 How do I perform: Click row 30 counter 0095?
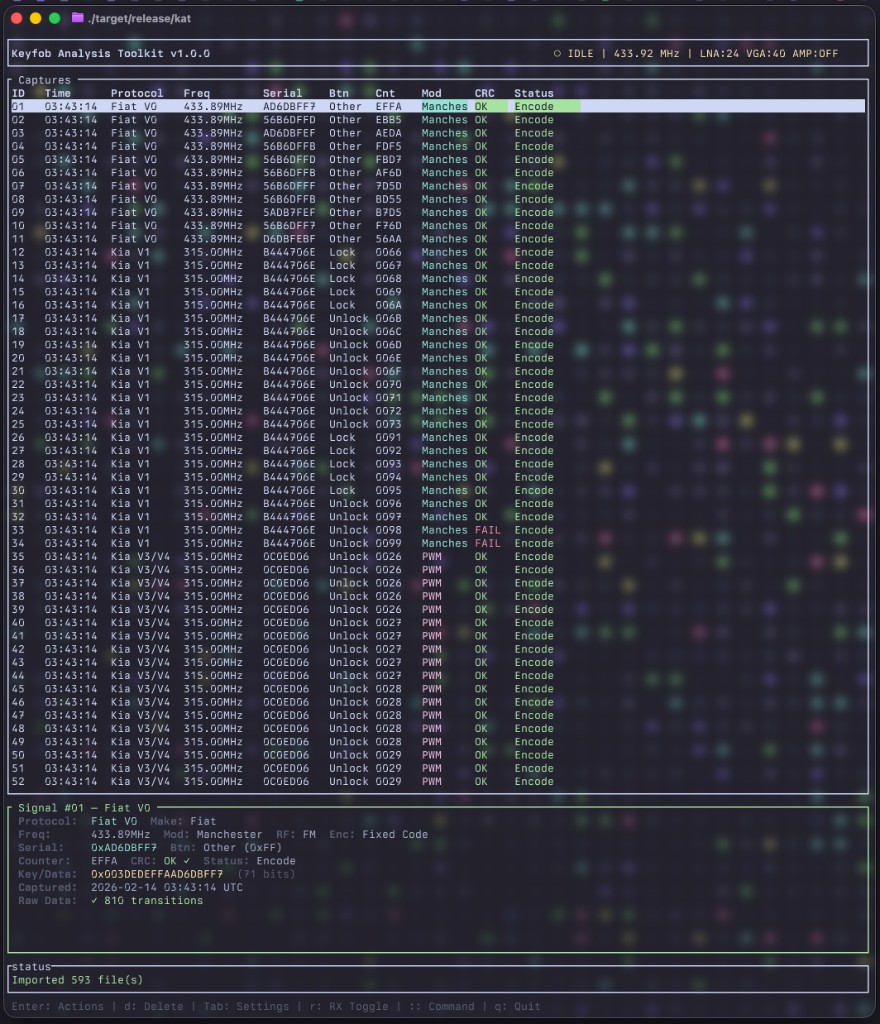click(x=388, y=490)
